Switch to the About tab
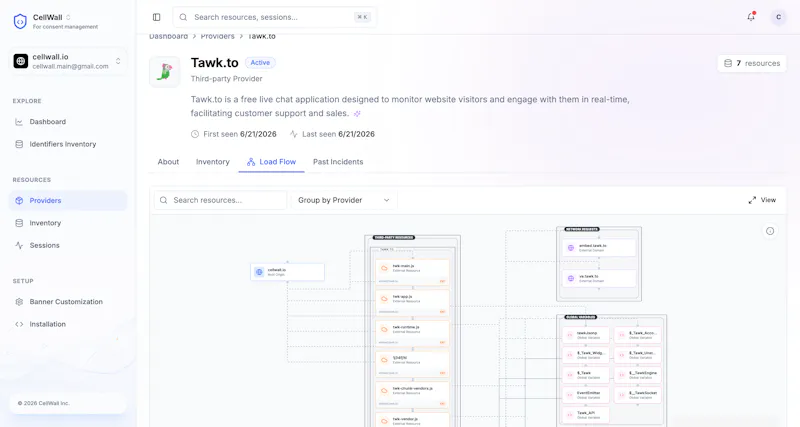This screenshot has height=427, width=800. 168,162
